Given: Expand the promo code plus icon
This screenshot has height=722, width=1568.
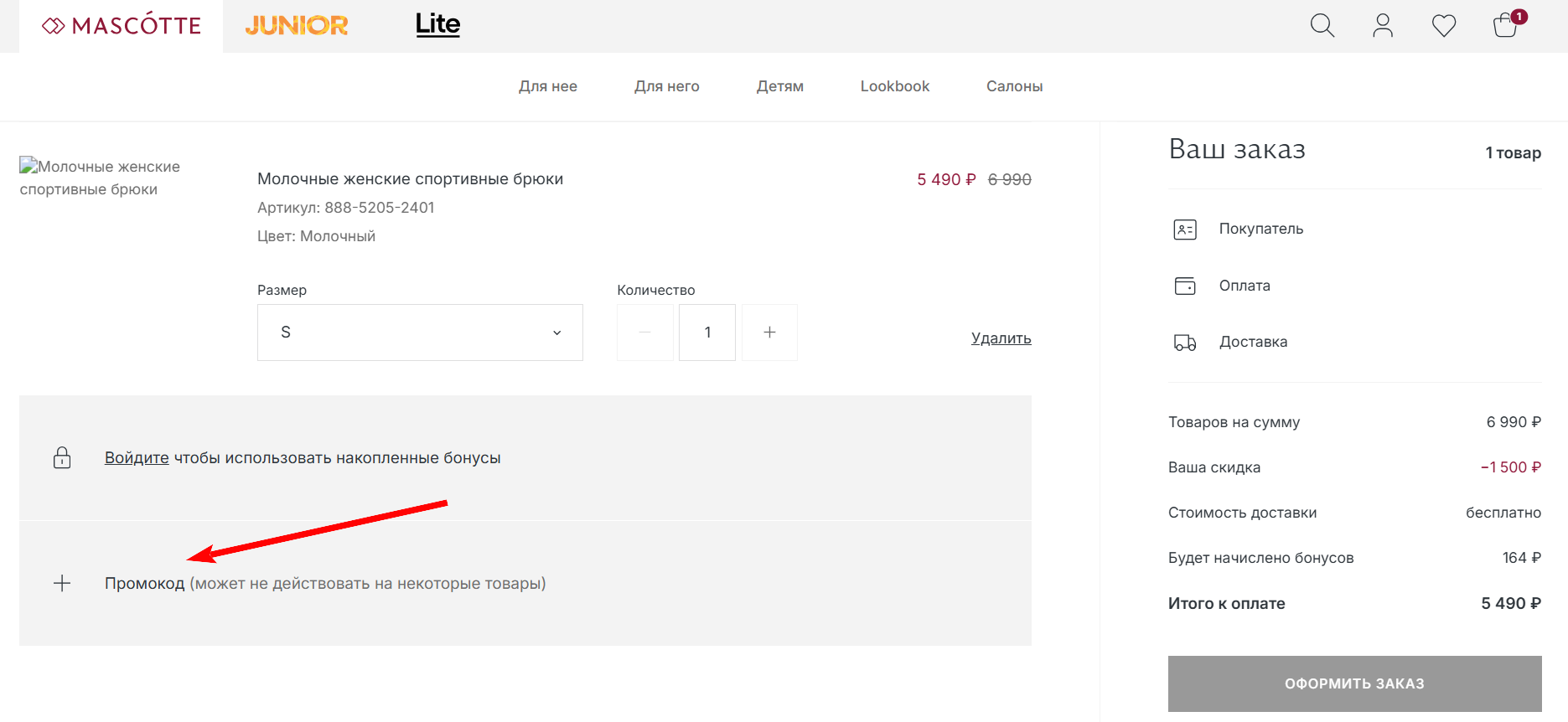Looking at the screenshot, I should click(x=62, y=584).
